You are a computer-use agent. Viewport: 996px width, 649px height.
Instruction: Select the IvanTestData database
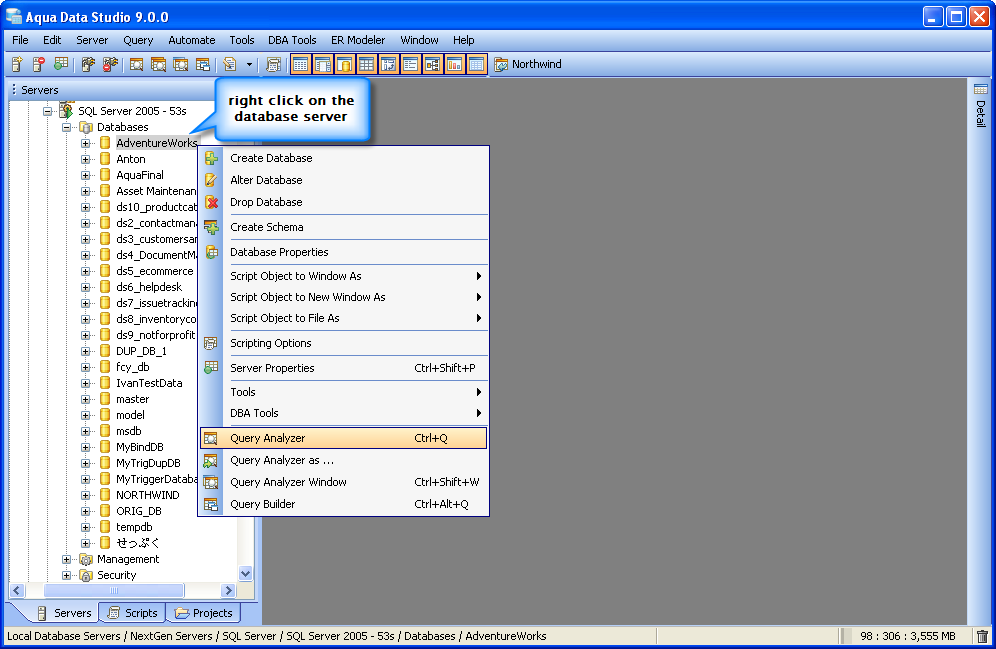point(149,383)
